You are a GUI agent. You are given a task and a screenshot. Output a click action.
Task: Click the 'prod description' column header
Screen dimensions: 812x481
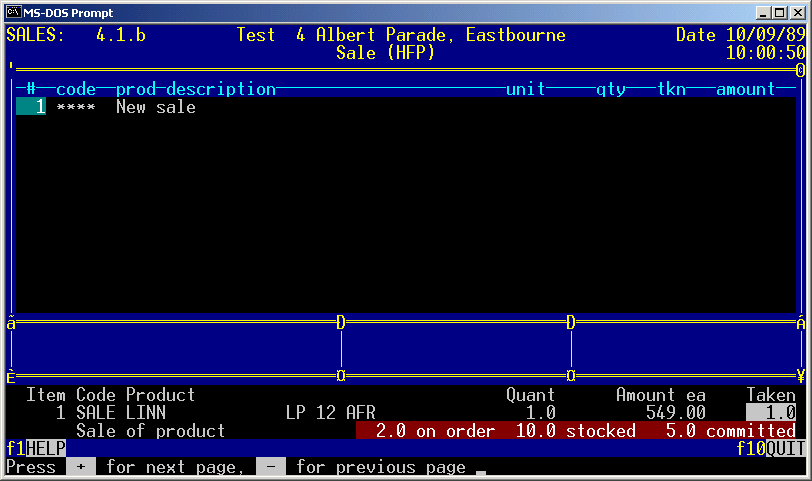pyautogui.click(x=195, y=89)
